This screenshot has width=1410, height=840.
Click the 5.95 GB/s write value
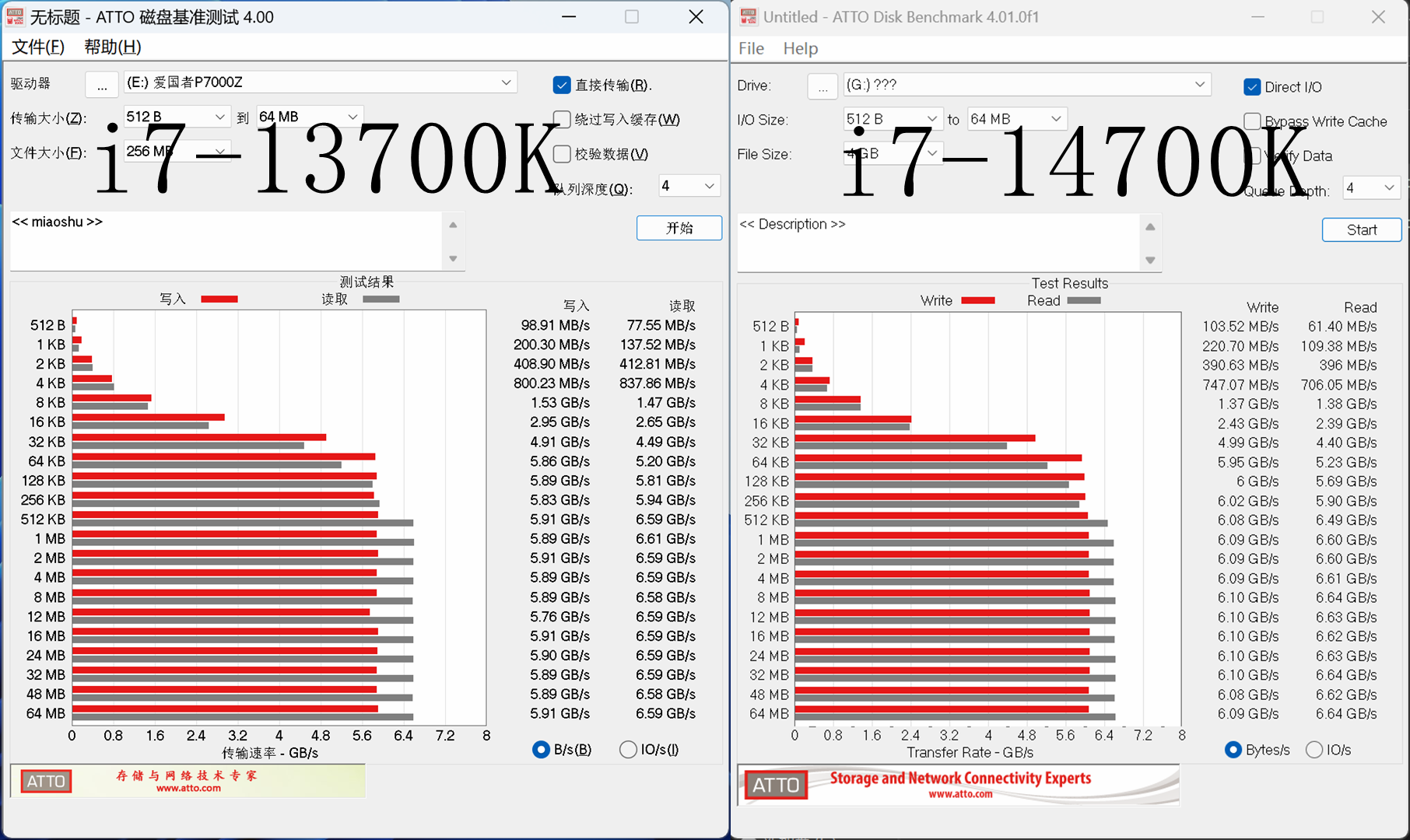1249,463
